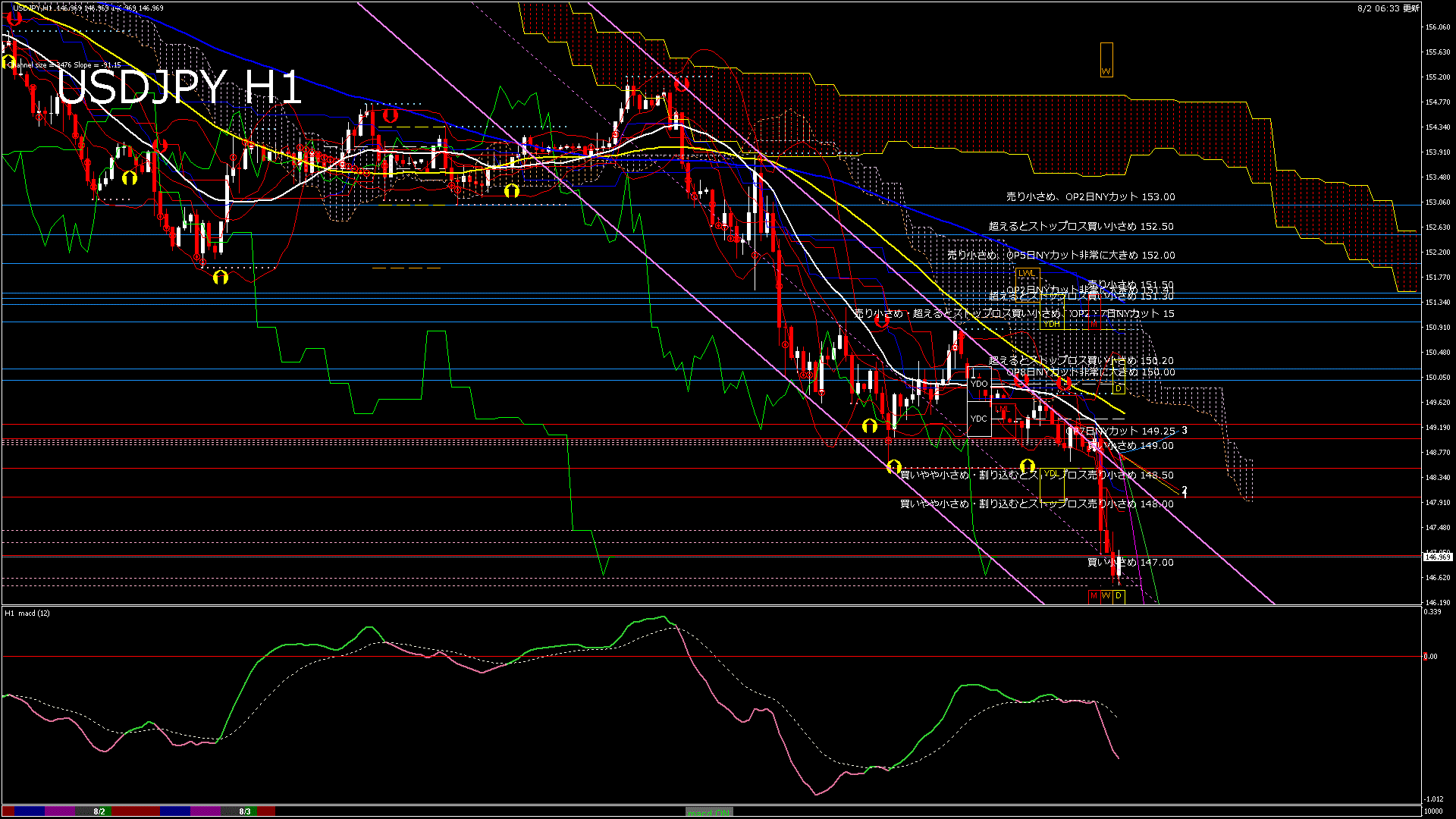Image resolution: width=1456 pixels, height=819 pixels.
Task: Select the 152.00 OP5日NYカット非常に大きめ label
Action: 1061,256
